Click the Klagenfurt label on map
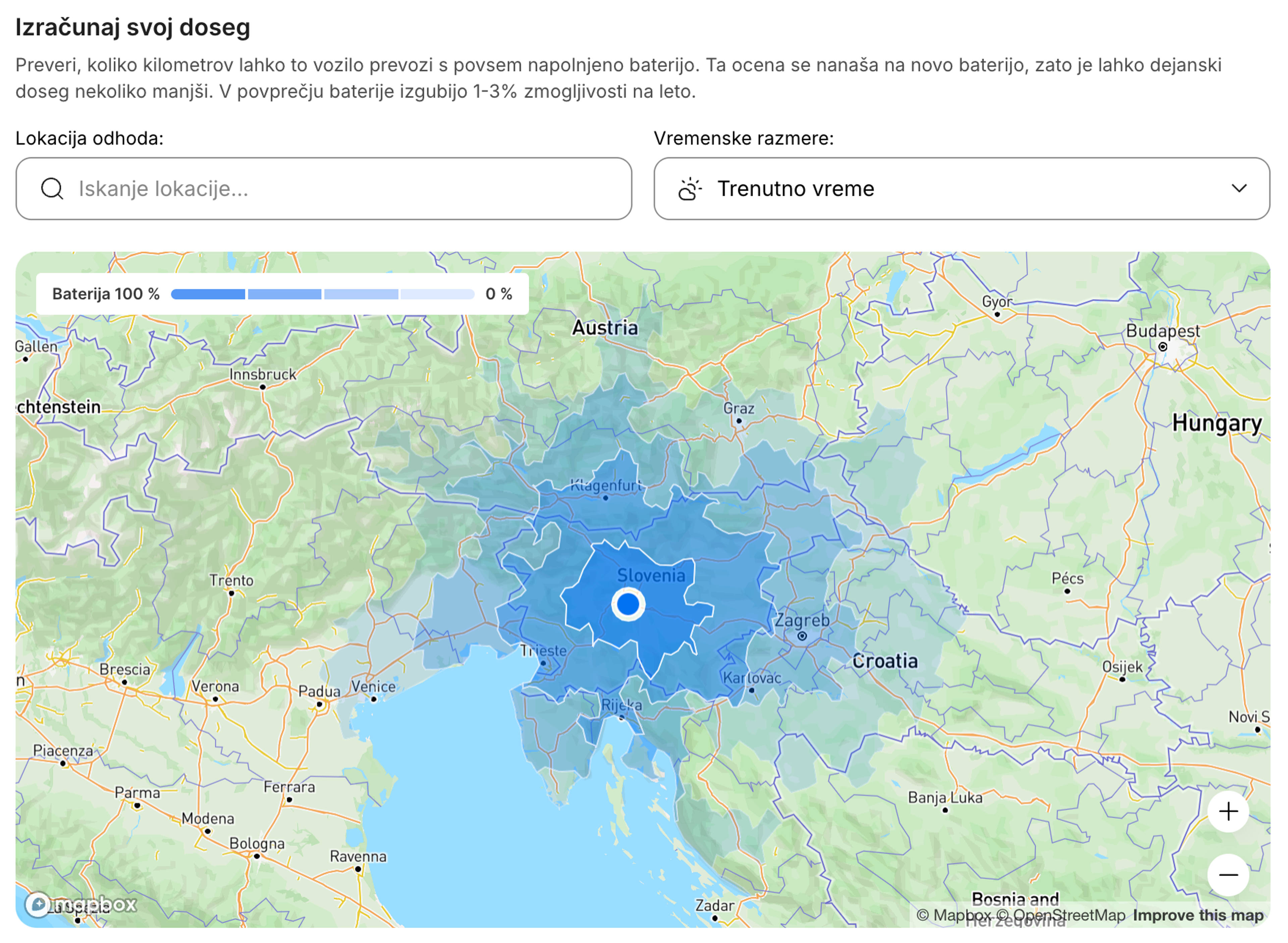1288x943 pixels. tap(606, 486)
